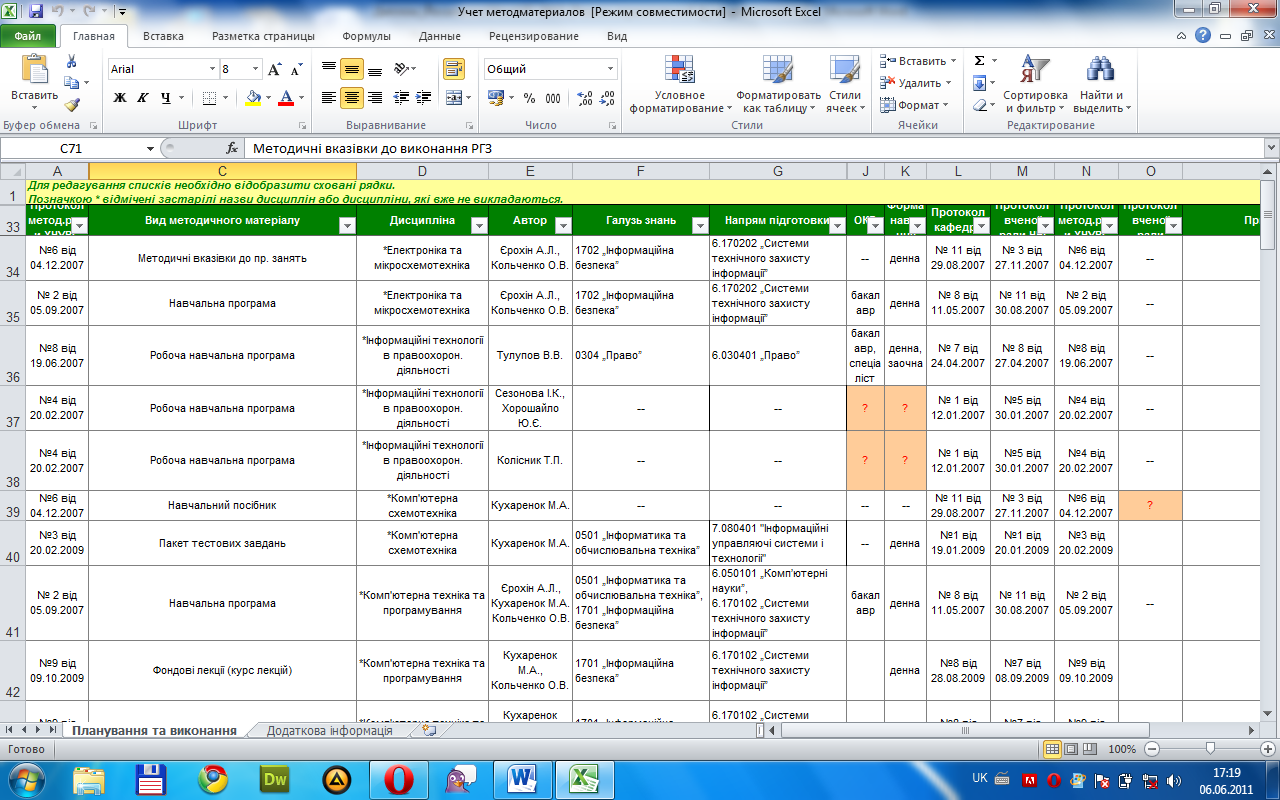This screenshot has width=1280, height=800.
Task: Switch to the Формулы ribbon tab
Action: [x=366, y=36]
